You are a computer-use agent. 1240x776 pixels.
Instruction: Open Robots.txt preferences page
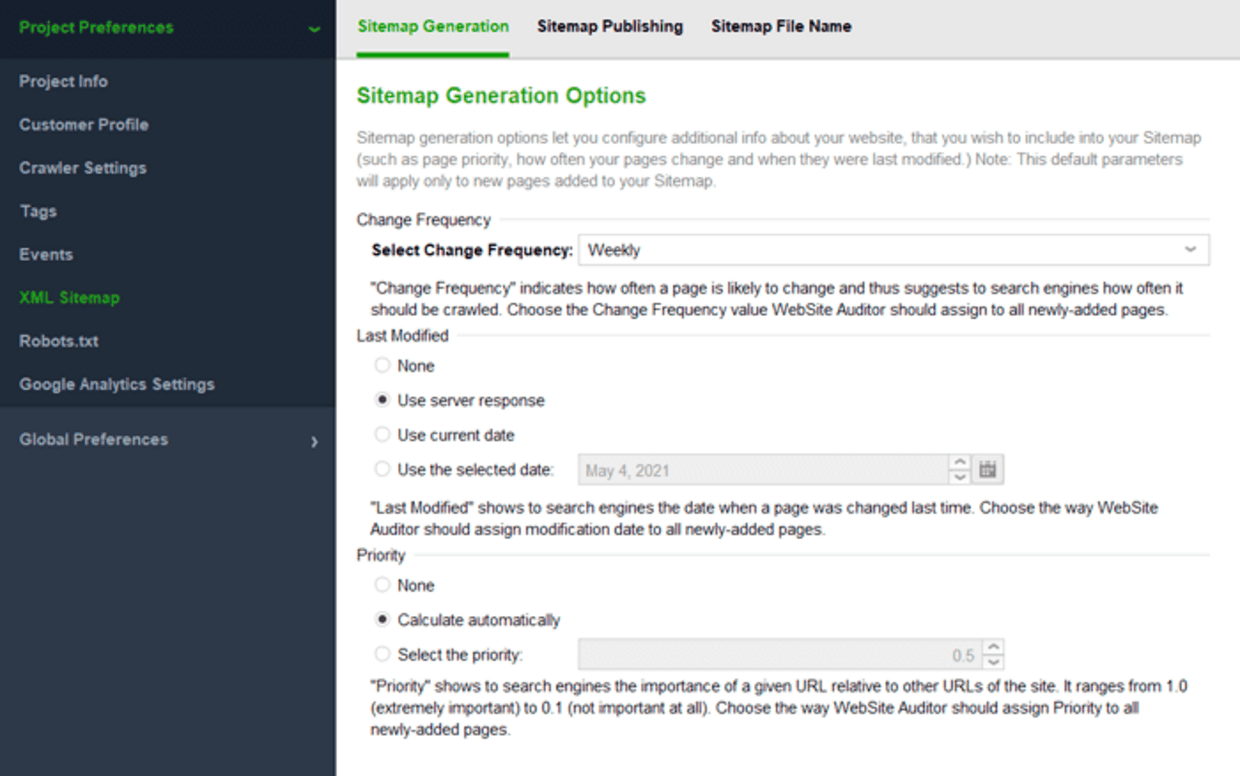click(x=61, y=341)
